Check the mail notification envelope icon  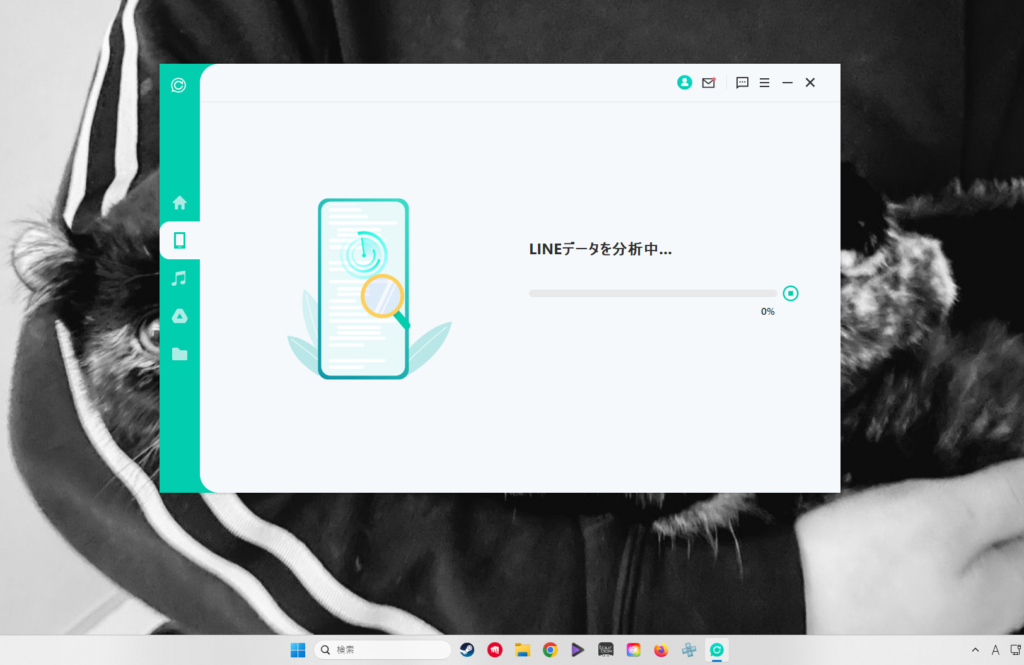pos(708,83)
